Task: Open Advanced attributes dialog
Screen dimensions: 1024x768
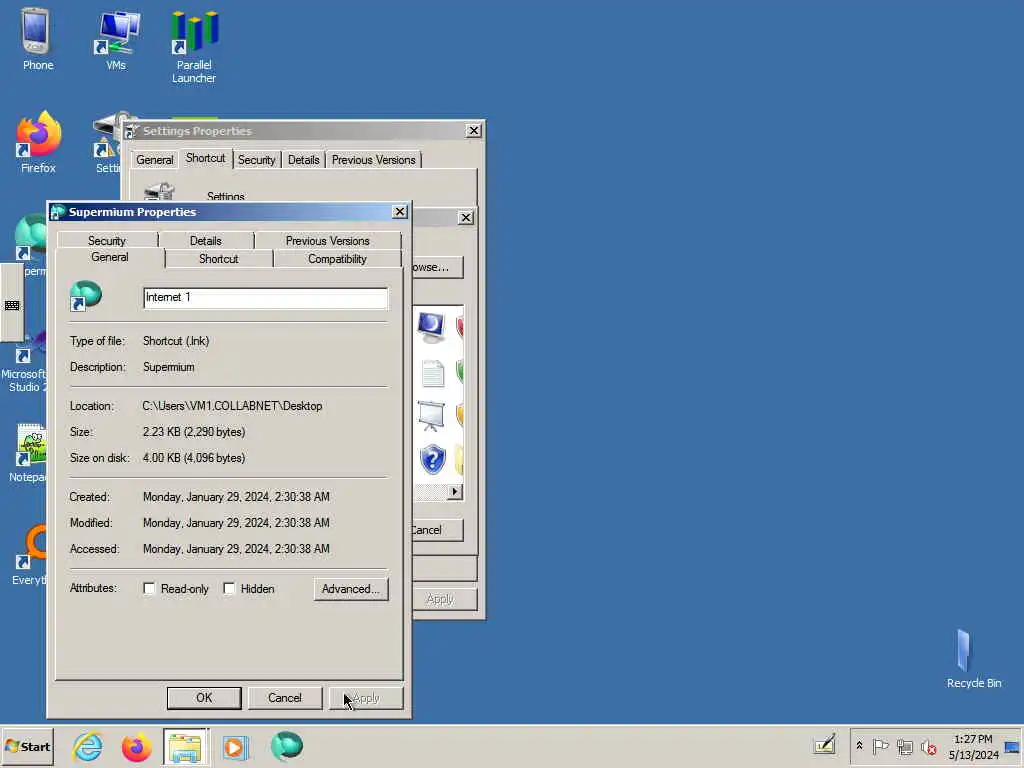Action: 351,588
